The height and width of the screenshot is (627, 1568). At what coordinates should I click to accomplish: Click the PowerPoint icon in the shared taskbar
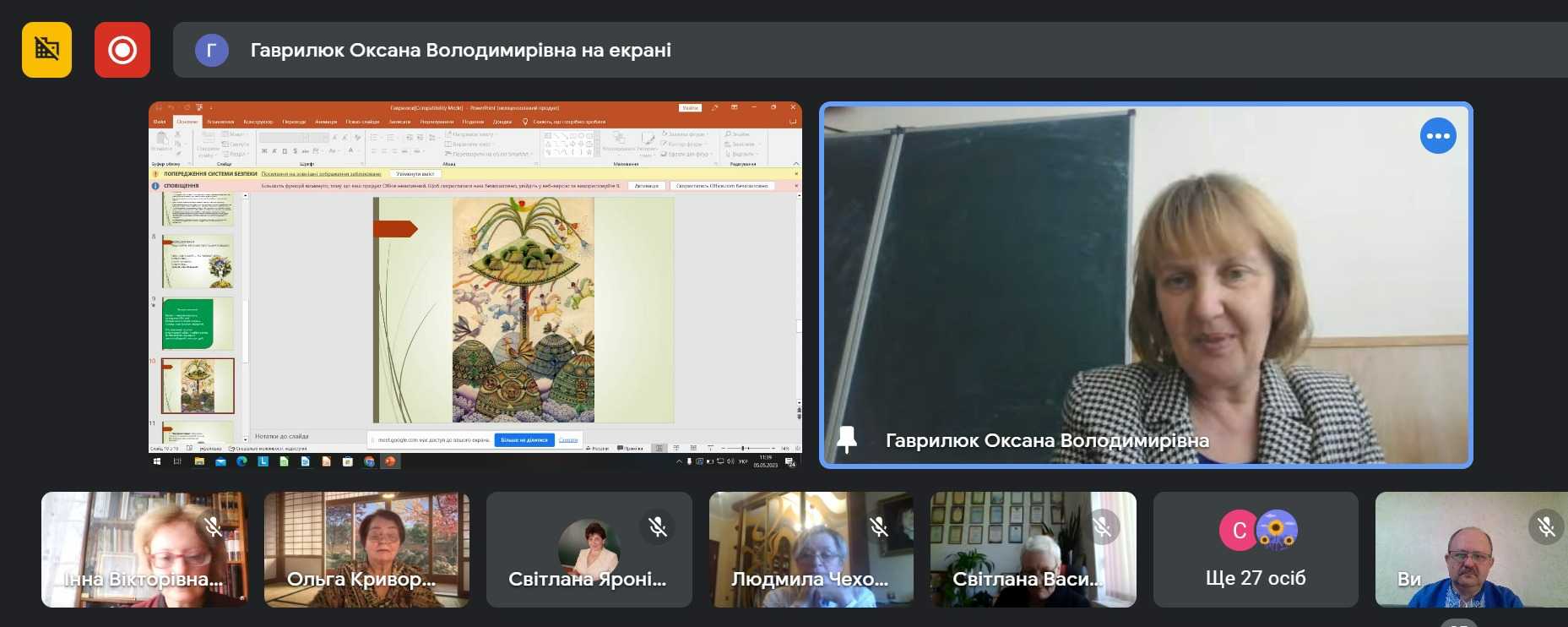point(390,461)
